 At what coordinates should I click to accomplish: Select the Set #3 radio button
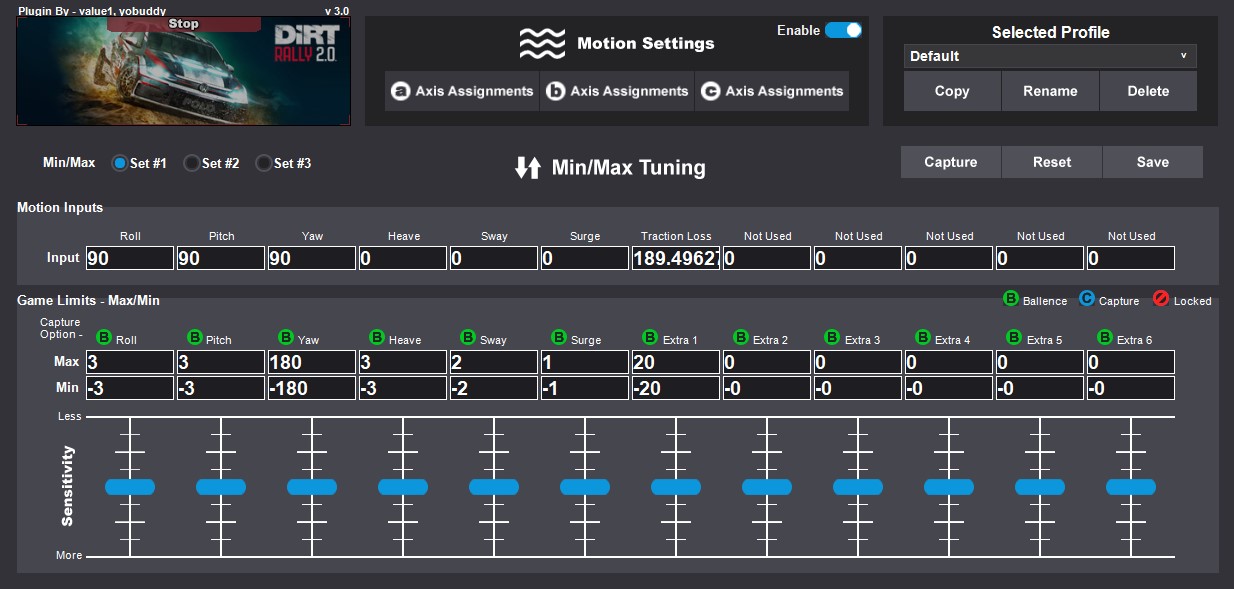click(x=263, y=163)
